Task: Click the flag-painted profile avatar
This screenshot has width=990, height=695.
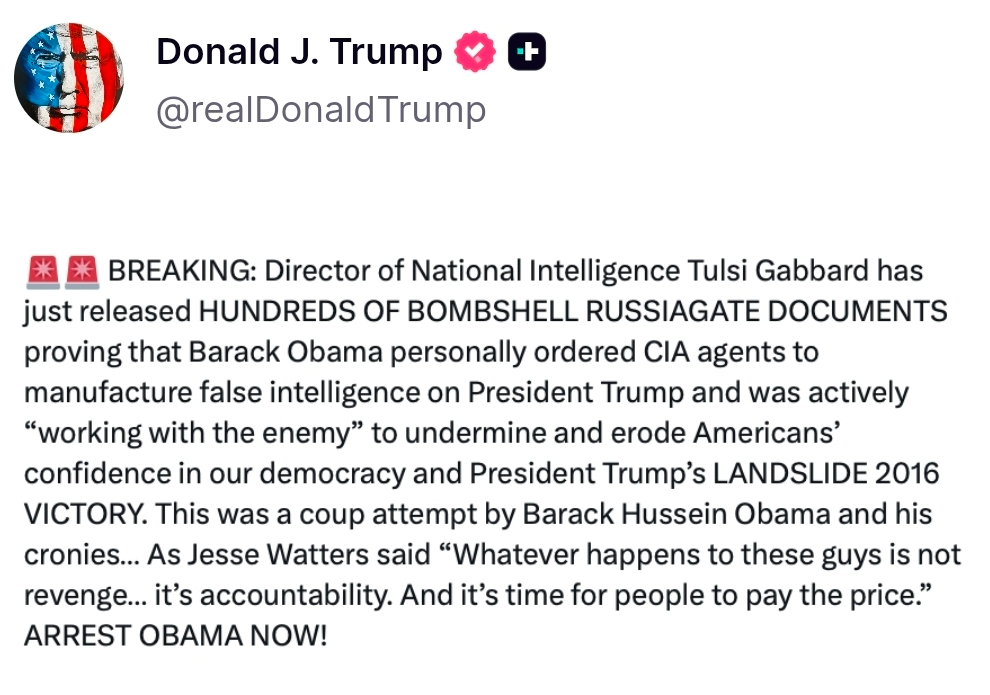Action: [x=69, y=77]
